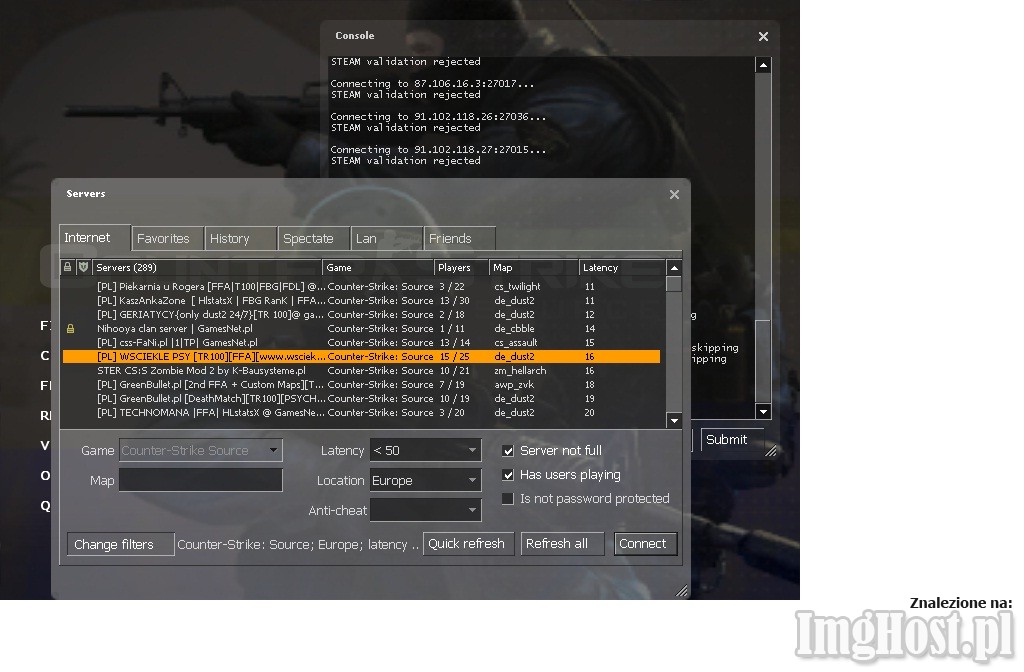
Task: Uncheck Server not full checkbox
Action: pyautogui.click(x=508, y=451)
